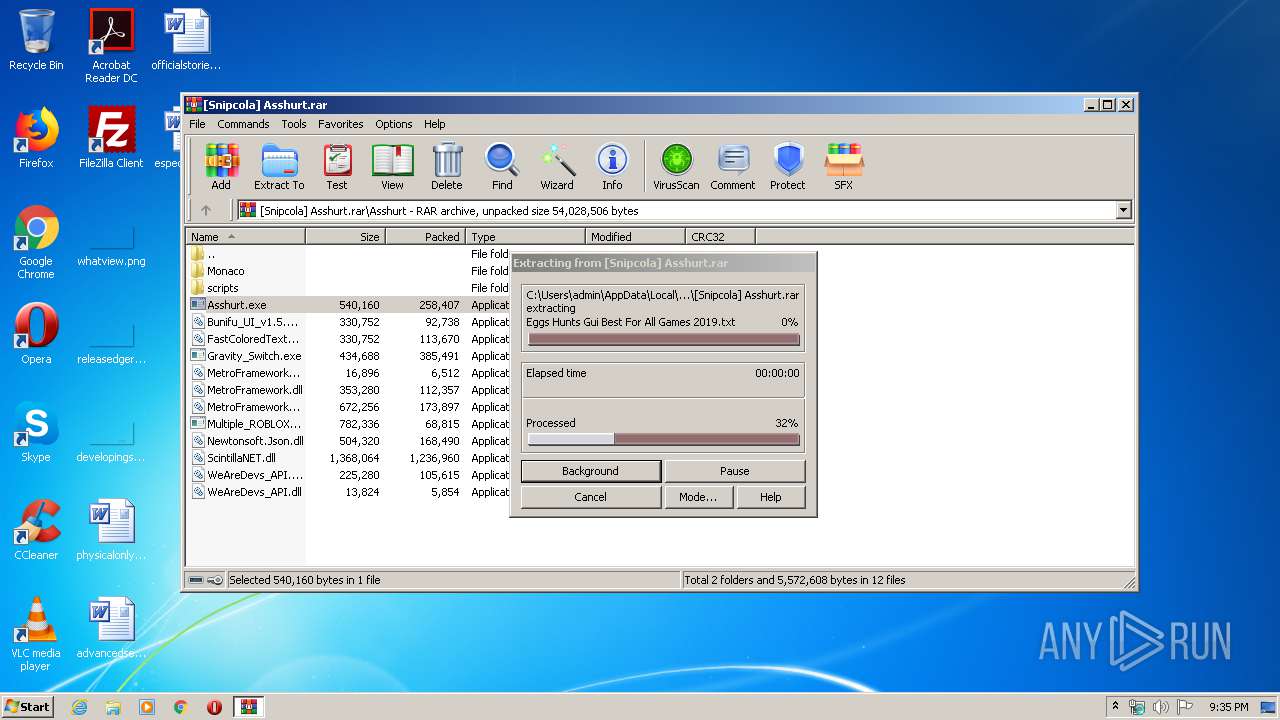Screen dimensions: 1280x720
Task: Pause the extraction
Action: 735,471
